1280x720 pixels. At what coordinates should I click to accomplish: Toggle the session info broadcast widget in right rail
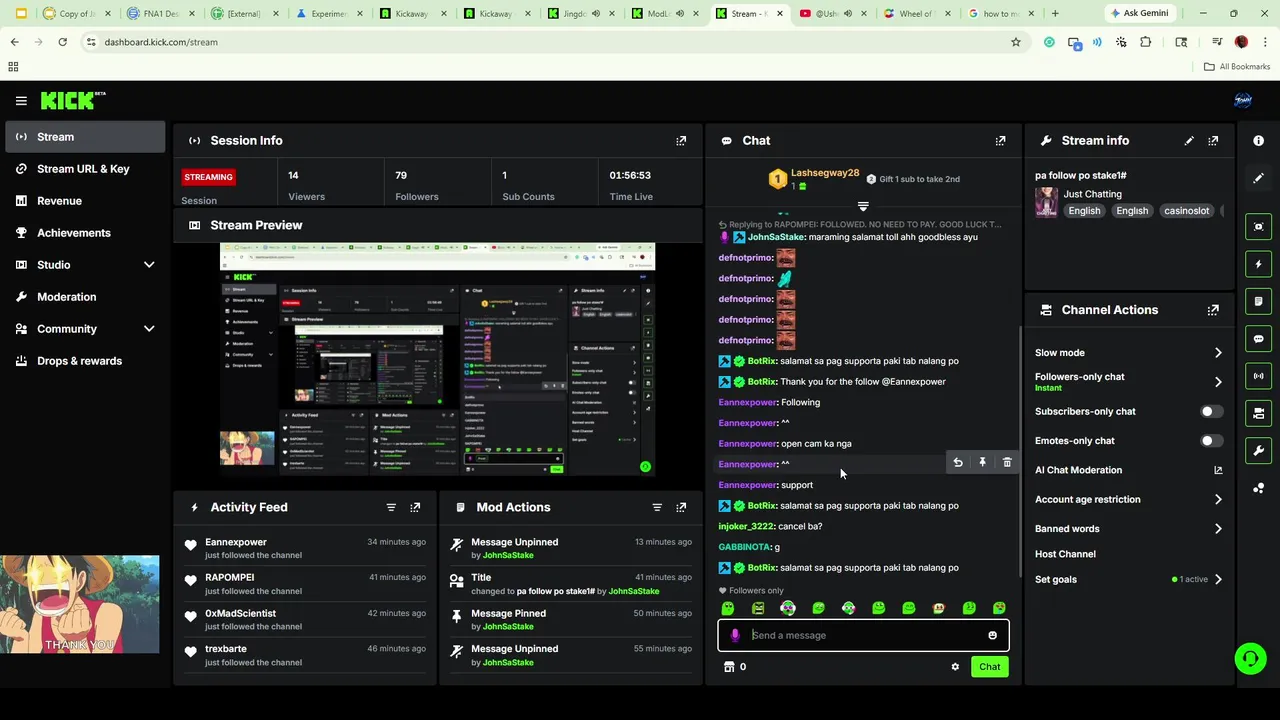tap(1258, 376)
